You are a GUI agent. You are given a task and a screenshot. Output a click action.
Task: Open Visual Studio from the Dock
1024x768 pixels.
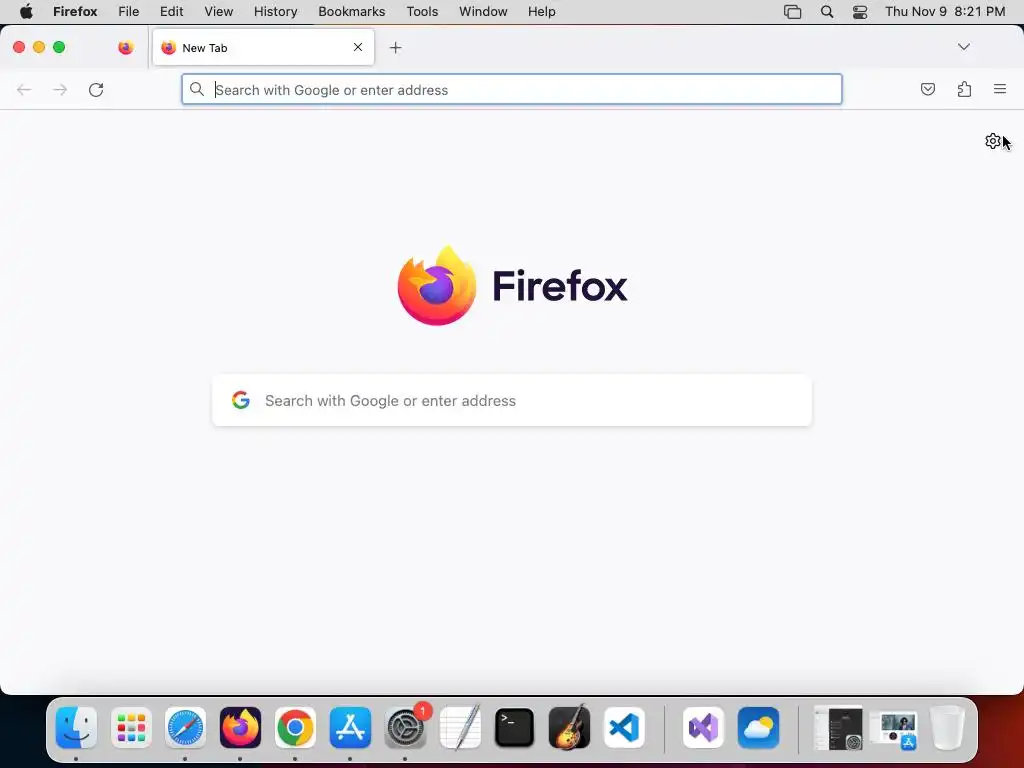click(x=703, y=728)
